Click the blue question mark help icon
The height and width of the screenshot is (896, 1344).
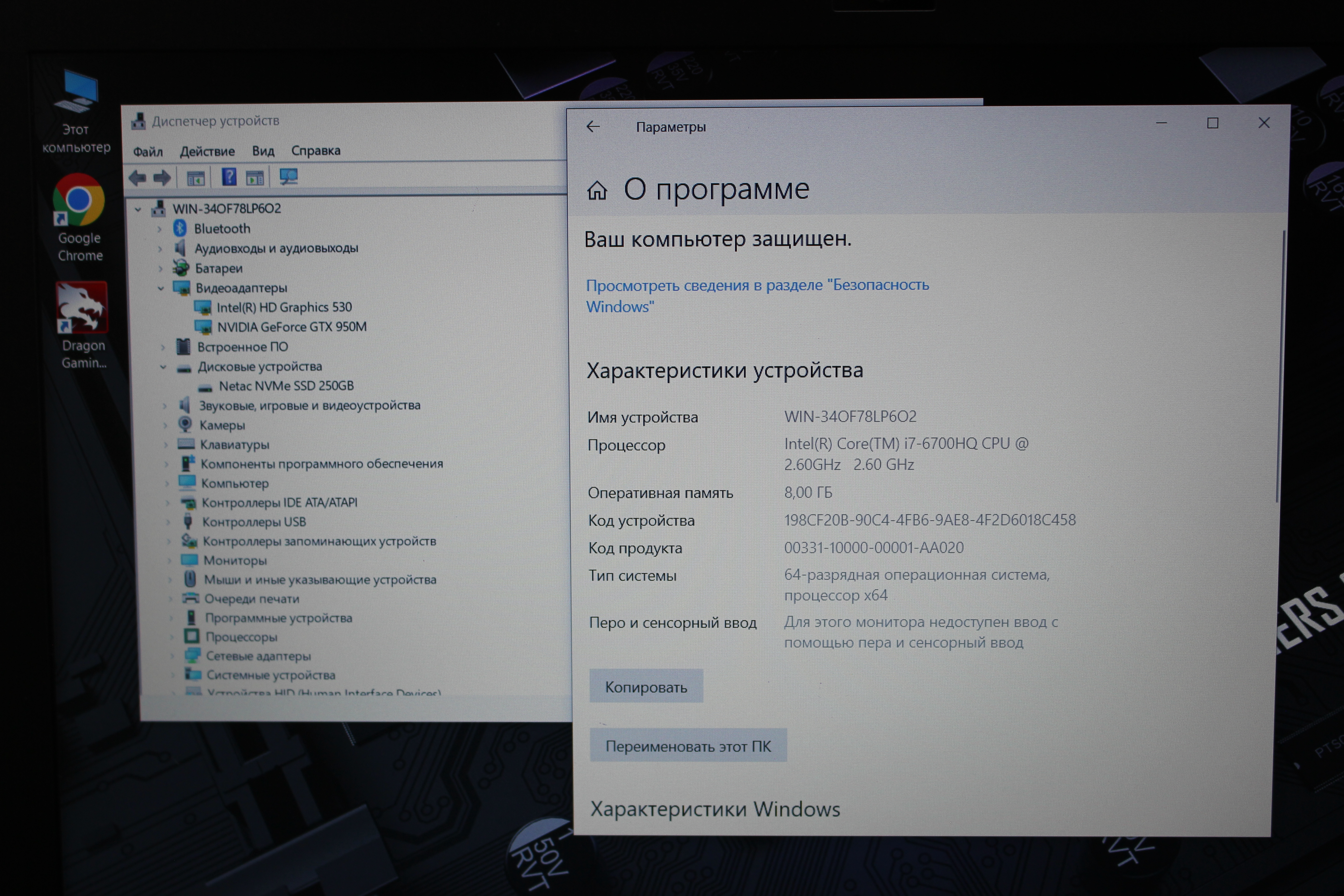pos(229,177)
